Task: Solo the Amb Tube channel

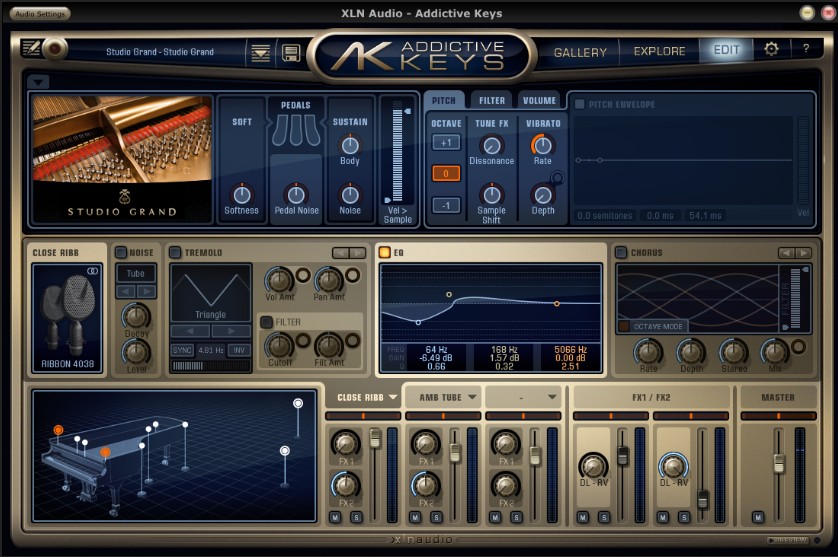Action: tap(436, 517)
